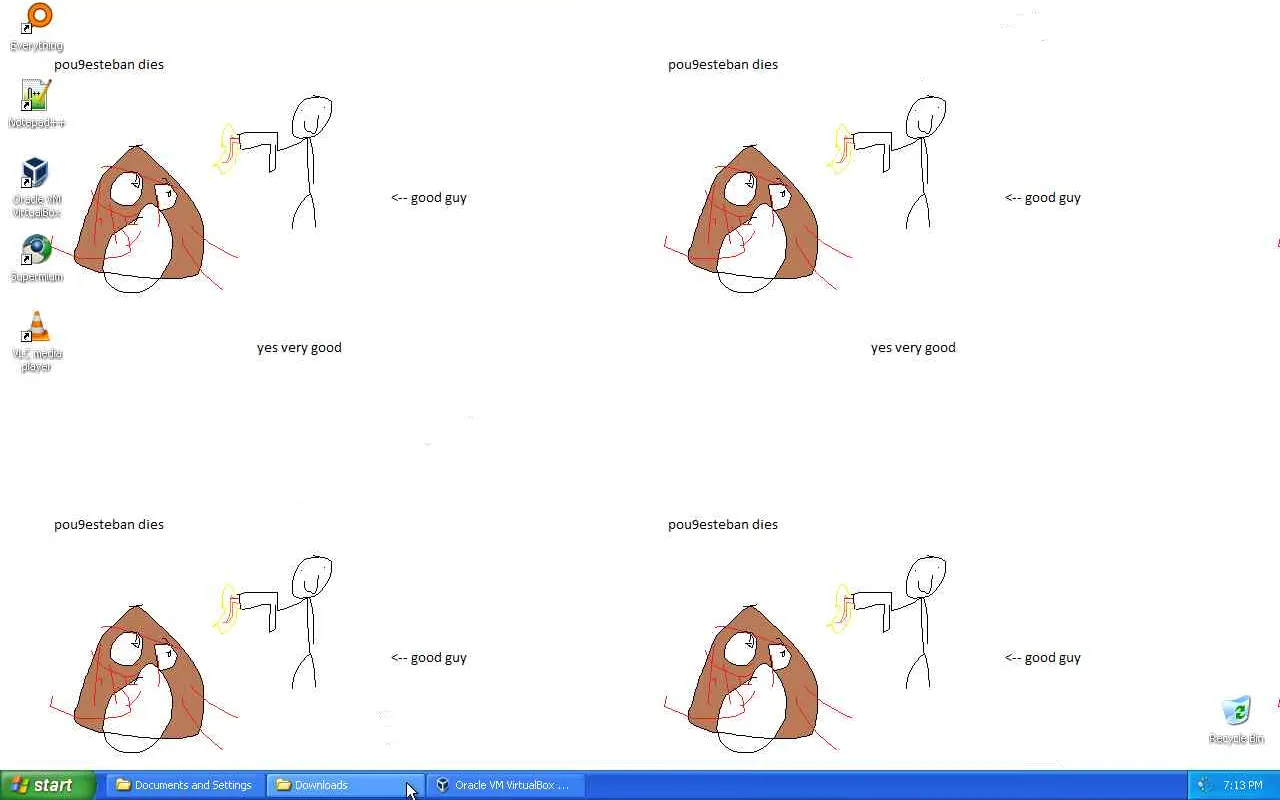Switch to Documents and Settings taskbar window
This screenshot has height=800, width=1280.
click(x=184, y=785)
